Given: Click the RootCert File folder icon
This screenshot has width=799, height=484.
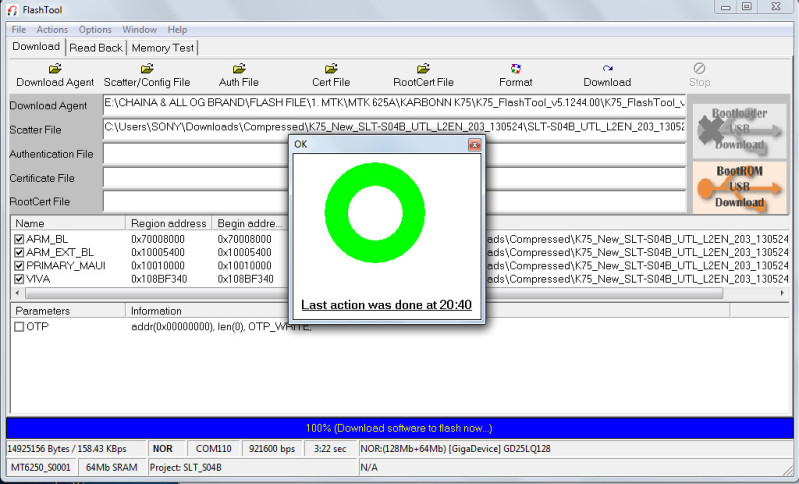Looking at the screenshot, I should coord(423,68).
